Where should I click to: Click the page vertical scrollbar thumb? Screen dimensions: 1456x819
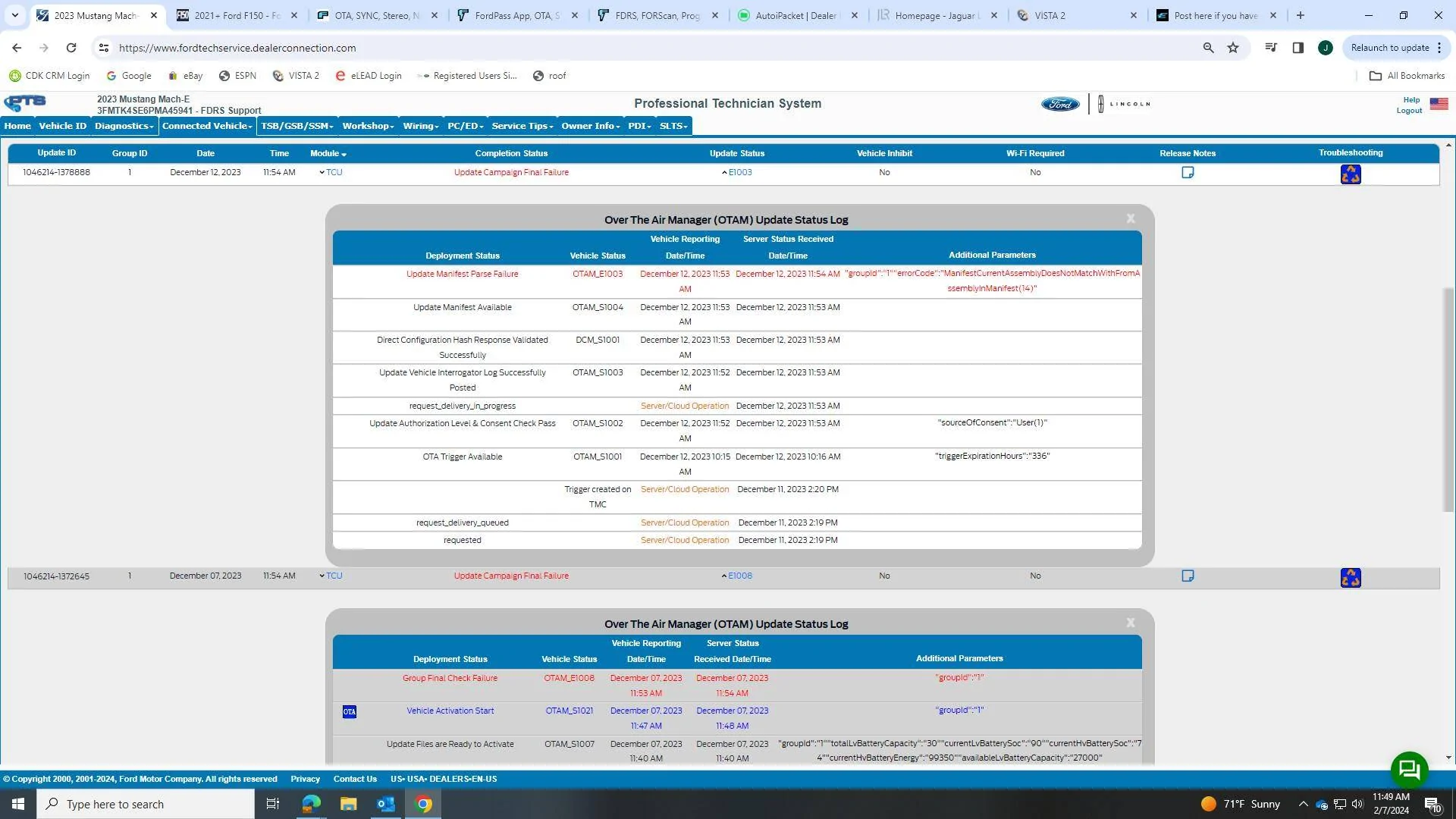click(x=1448, y=400)
